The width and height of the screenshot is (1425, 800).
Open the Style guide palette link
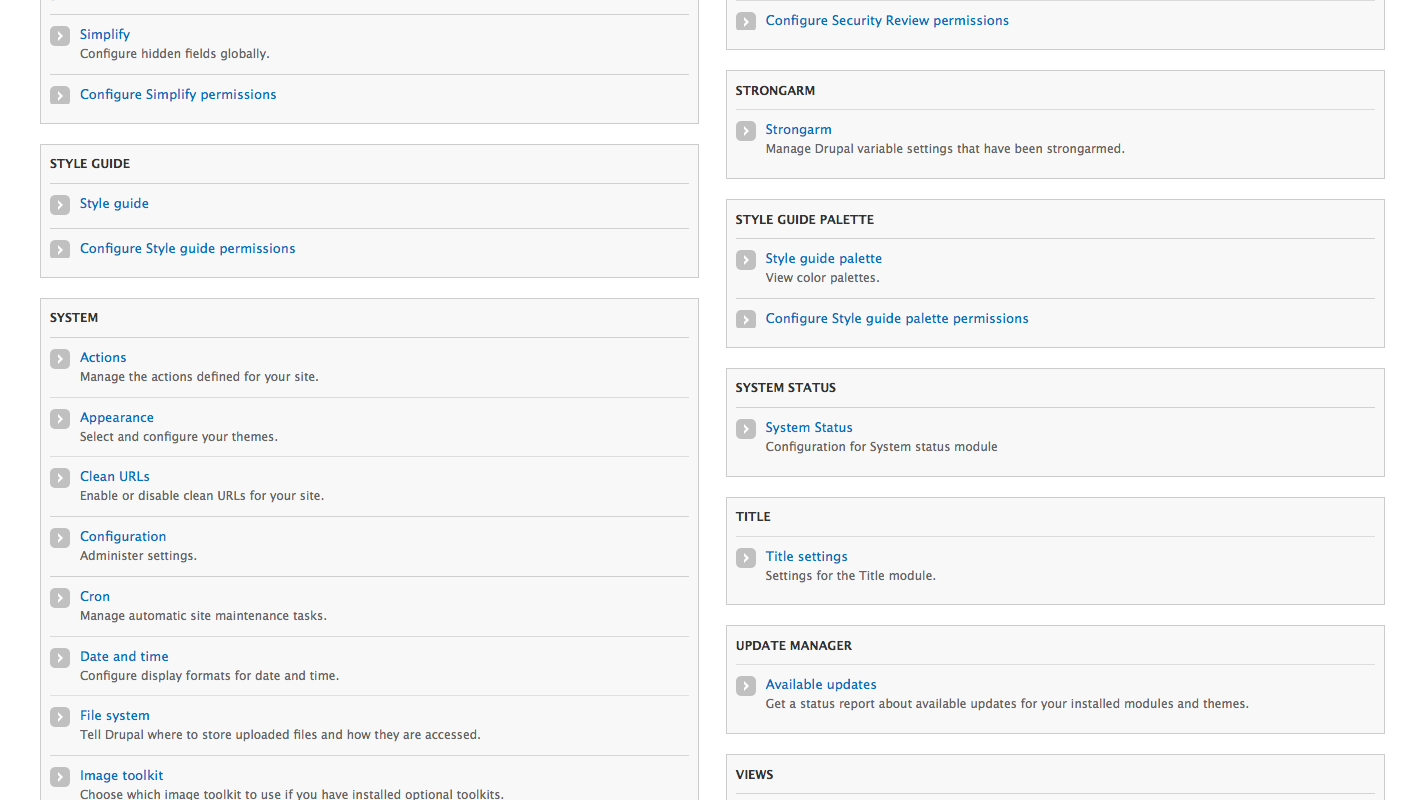(x=824, y=258)
